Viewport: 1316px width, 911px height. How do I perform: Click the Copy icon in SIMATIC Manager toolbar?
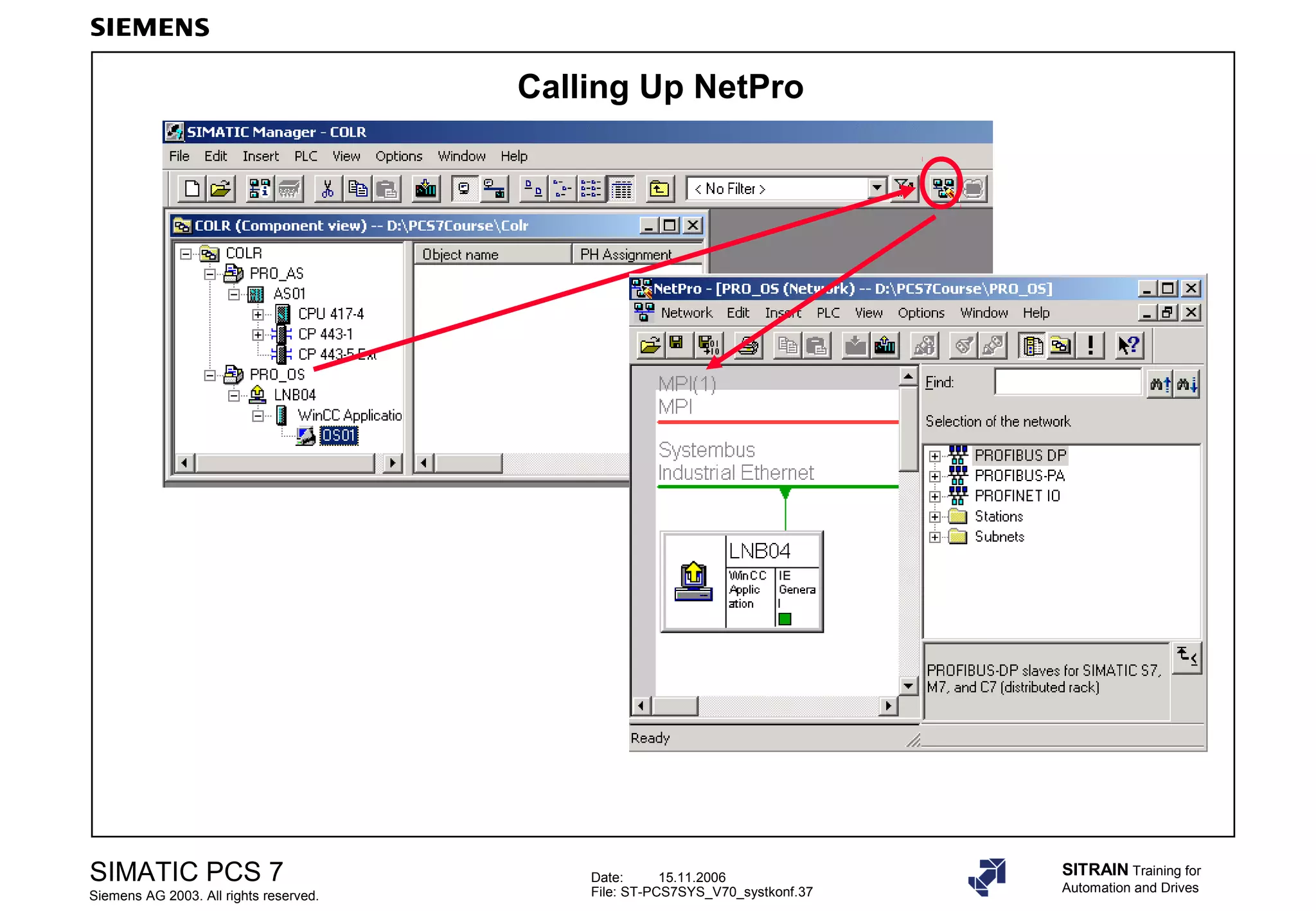[x=357, y=189]
